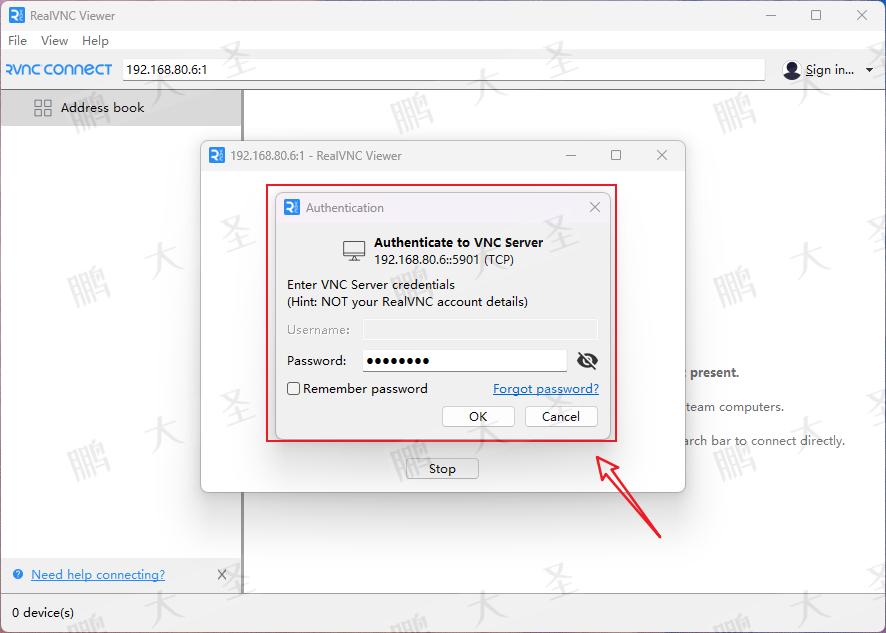Click the 0 device(s) status text

(x=43, y=613)
